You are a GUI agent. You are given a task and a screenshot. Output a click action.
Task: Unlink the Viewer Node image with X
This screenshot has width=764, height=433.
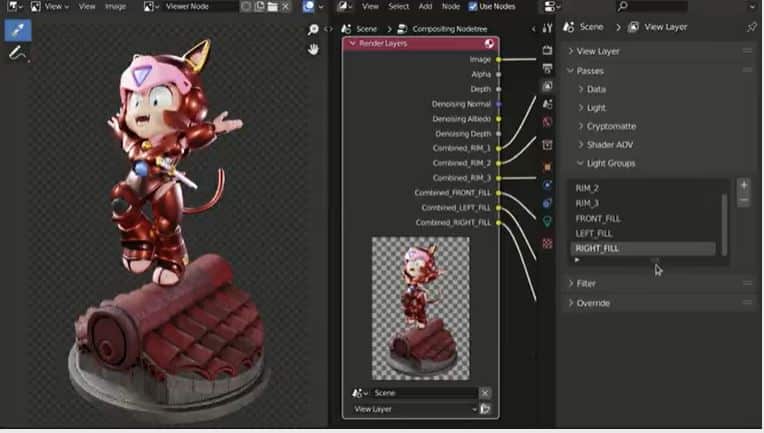point(285,6)
